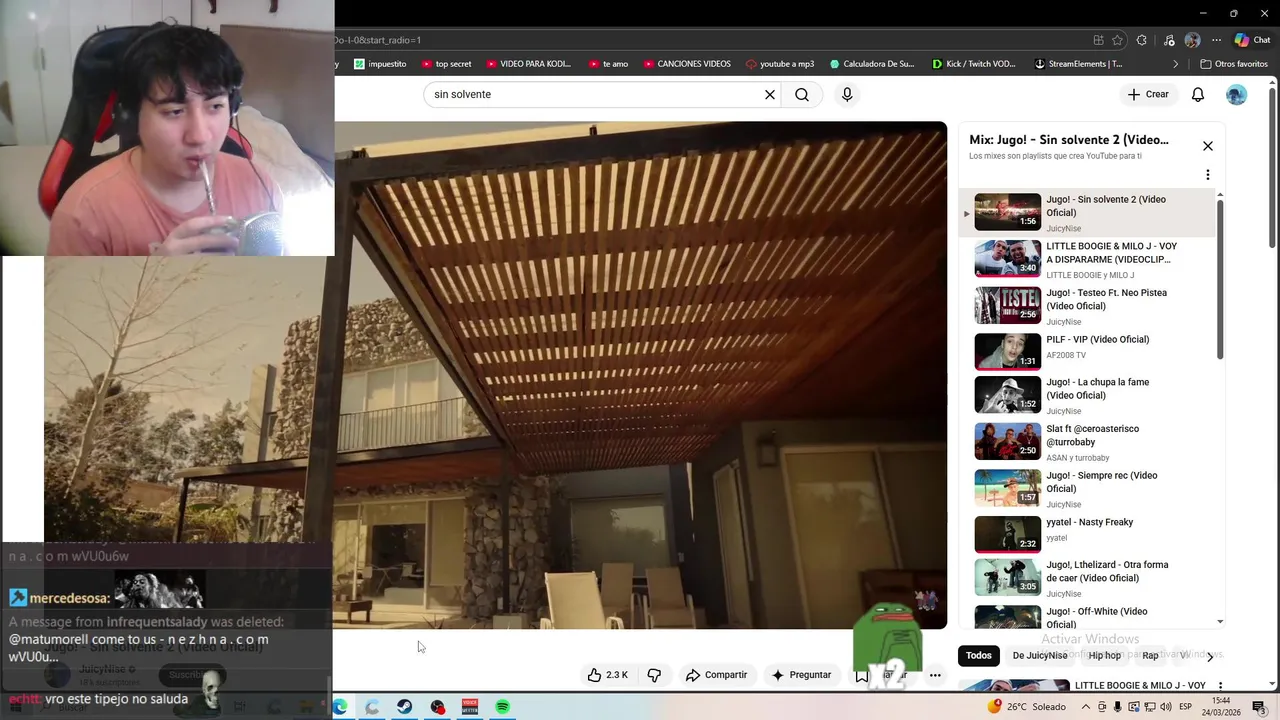This screenshot has width=1280, height=720.
Task: Clear the YouTube search box text
Action: pos(770,94)
